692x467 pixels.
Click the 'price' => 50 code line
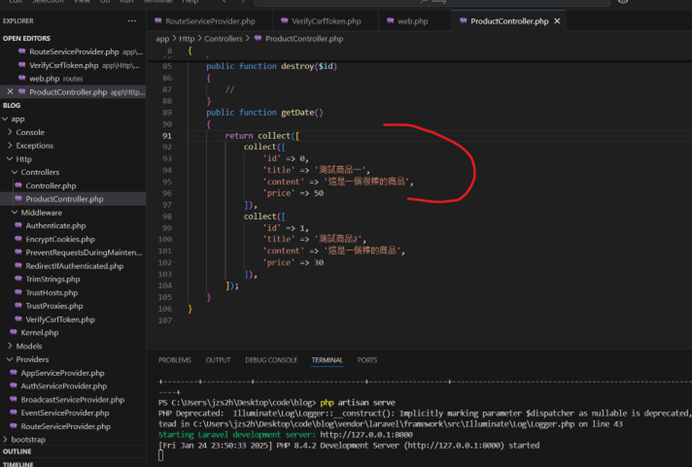pos(293,193)
